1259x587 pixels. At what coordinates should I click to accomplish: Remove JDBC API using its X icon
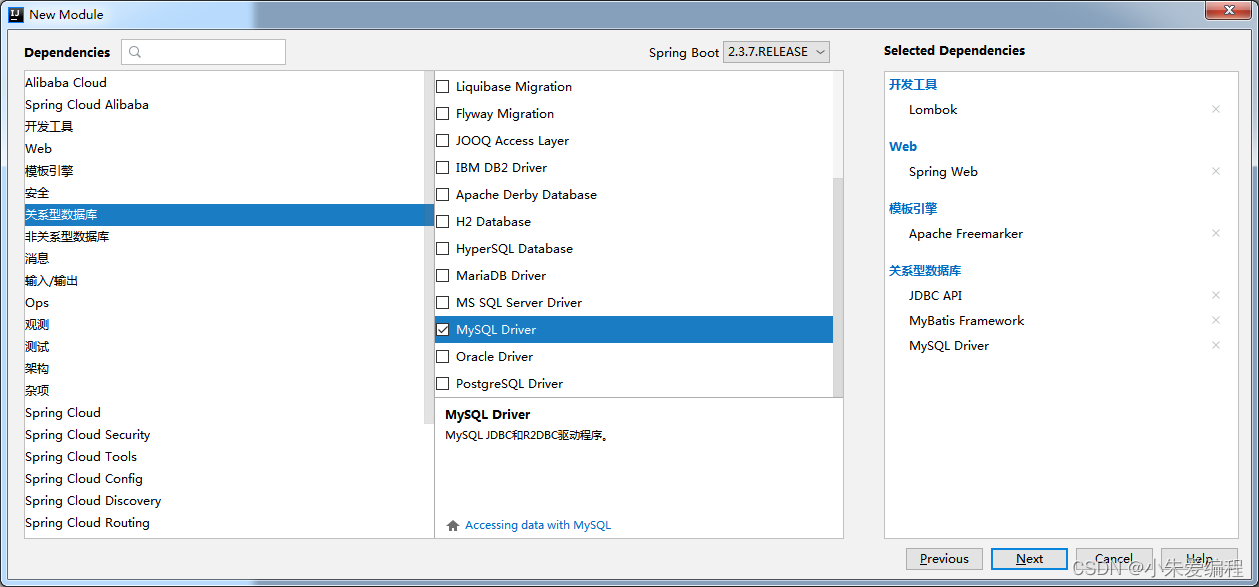click(x=1216, y=295)
